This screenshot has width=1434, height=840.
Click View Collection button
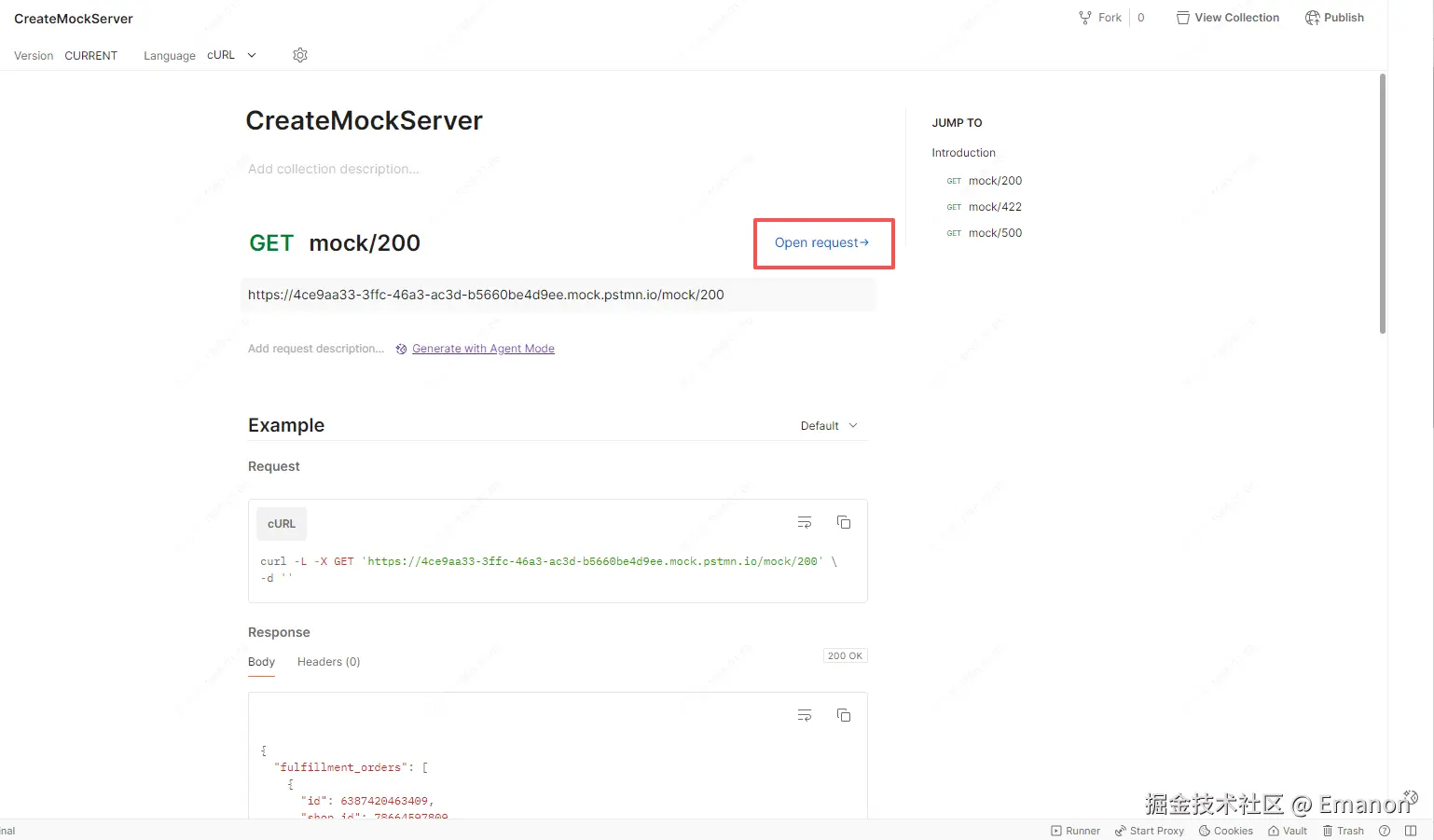point(1228,18)
